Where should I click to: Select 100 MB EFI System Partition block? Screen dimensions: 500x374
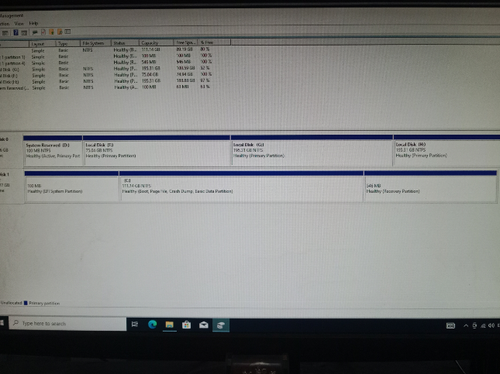coord(72,186)
